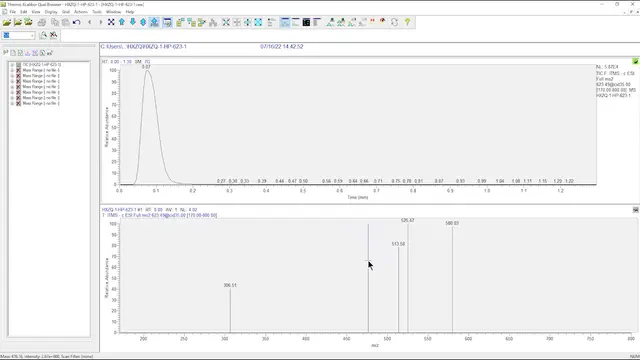Open the Tools menu
The image size is (640, 360).
(97, 12)
